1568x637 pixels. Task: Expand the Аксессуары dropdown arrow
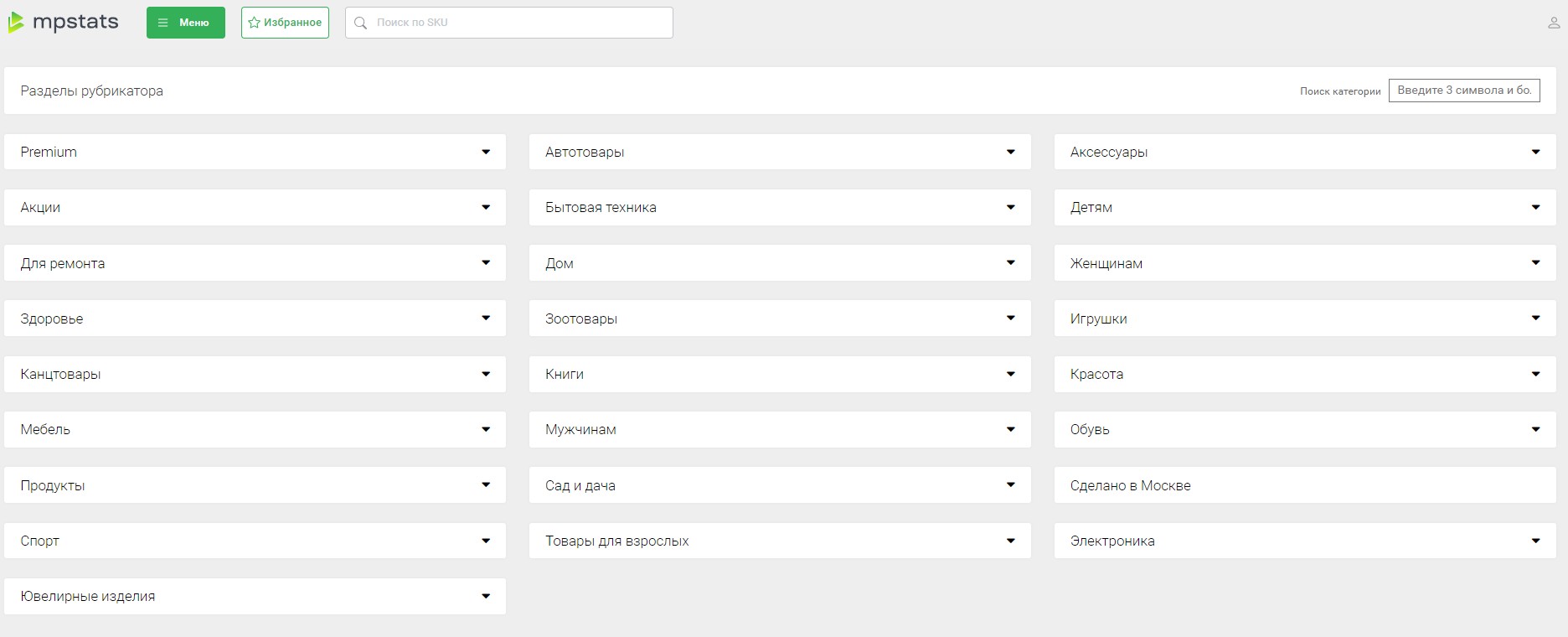click(1535, 152)
